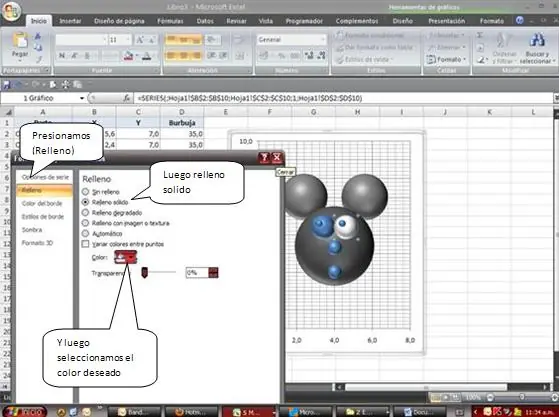Switch to the Insertar ribbon tab
Screen dimensions: 559x417
click(x=70, y=21)
